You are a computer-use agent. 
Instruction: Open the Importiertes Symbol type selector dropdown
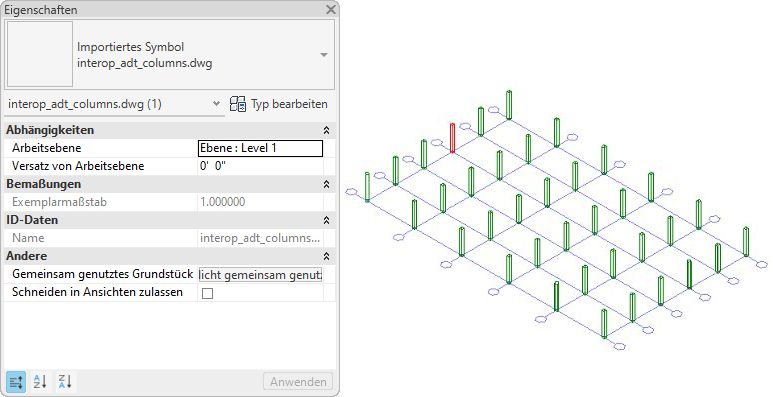click(324, 55)
